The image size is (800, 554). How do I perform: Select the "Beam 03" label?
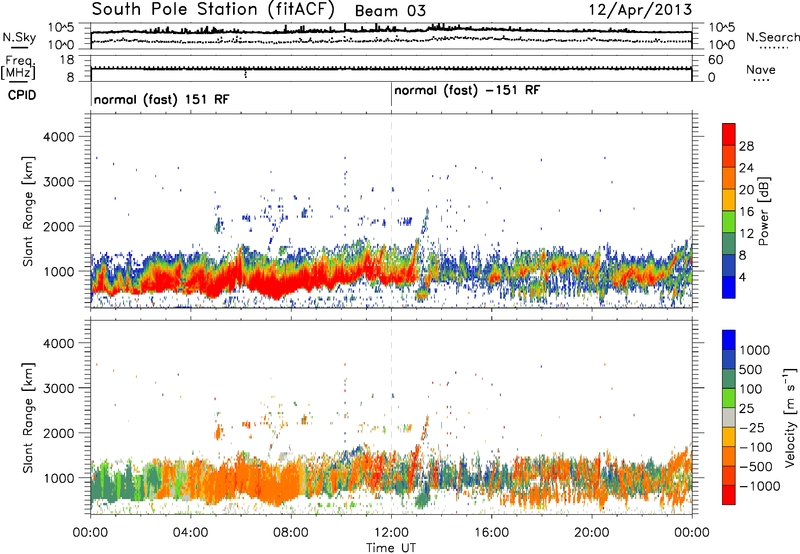[390, 11]
